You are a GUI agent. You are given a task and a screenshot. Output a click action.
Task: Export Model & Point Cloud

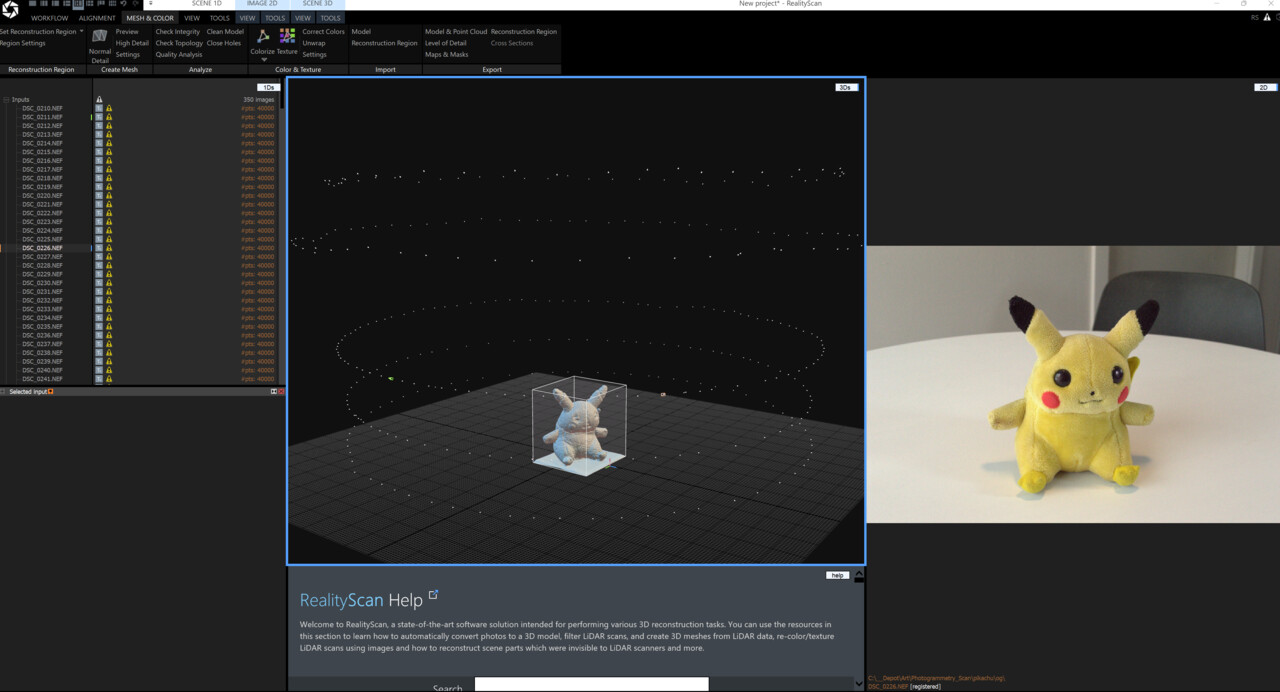tap(456, 32)
